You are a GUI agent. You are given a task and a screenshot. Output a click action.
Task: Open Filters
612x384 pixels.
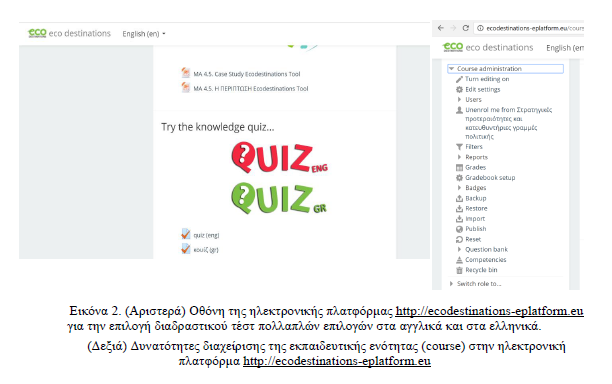[474, 147]
